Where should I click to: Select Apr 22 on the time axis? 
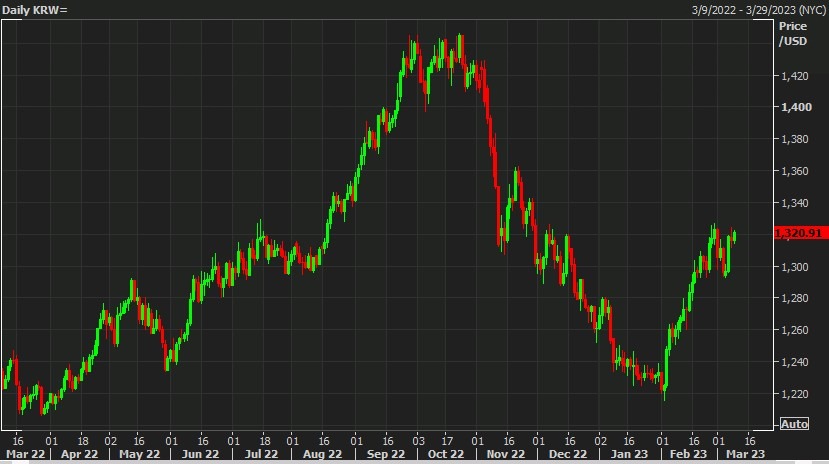79,454
